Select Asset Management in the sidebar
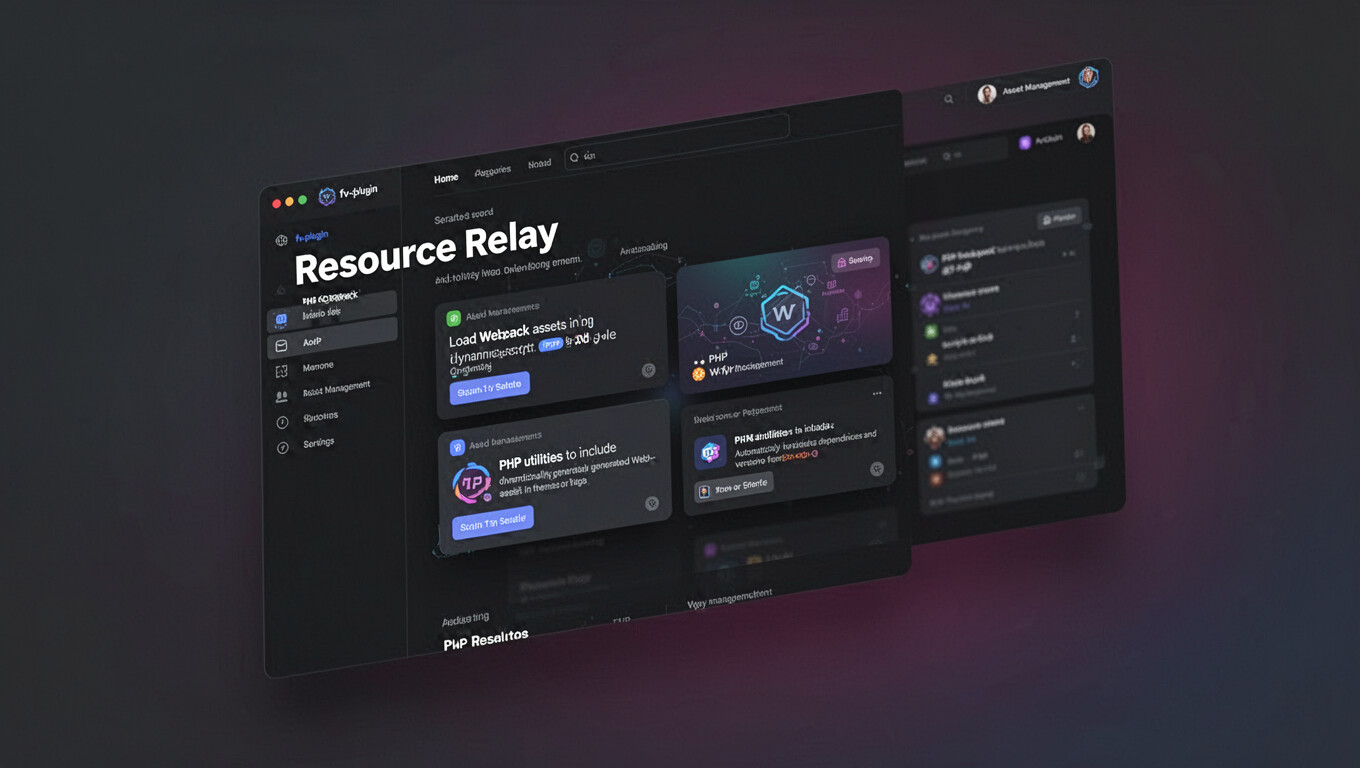 336,388
